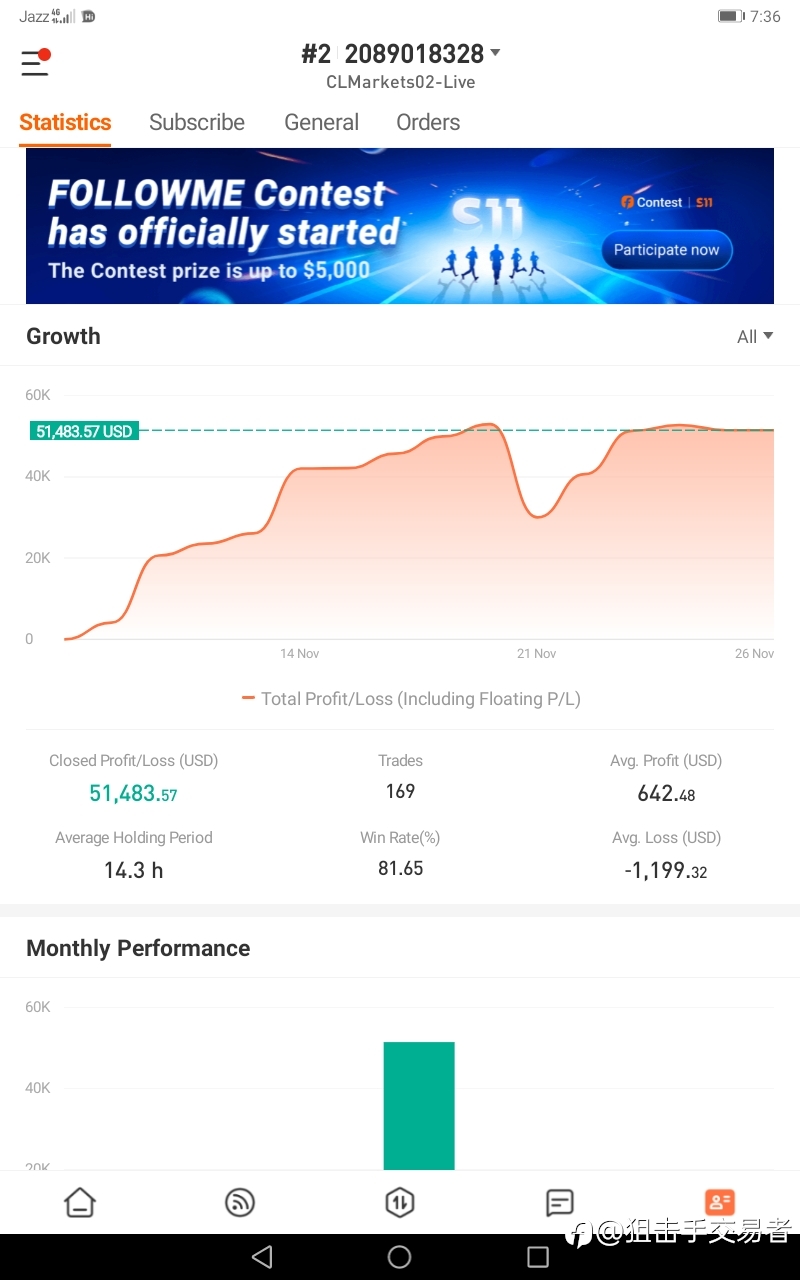800x1280 pixels.
Task: Open the FOLLOWME Contest banner
Action: tap(400, 226)
